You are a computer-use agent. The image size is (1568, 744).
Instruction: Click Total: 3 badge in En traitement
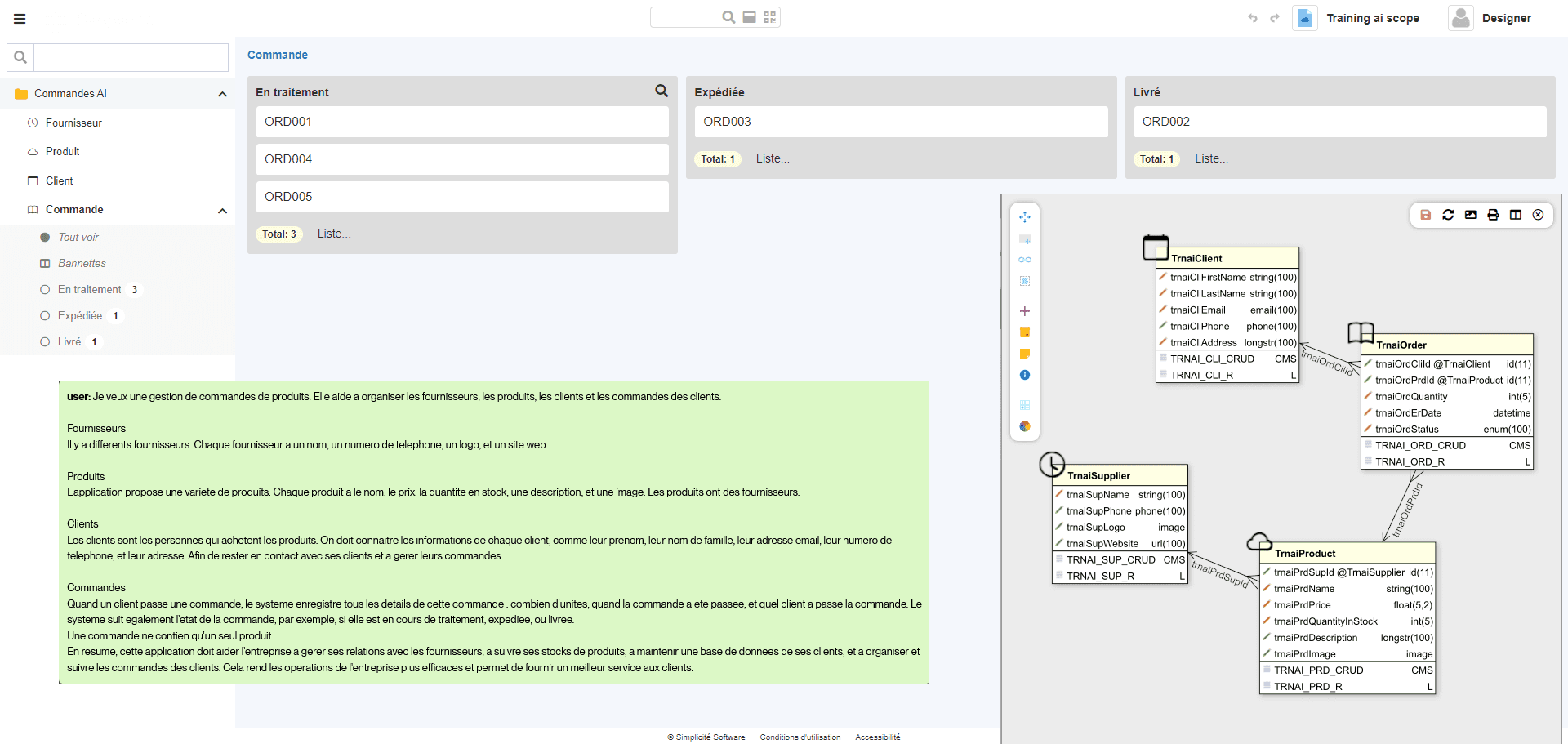coord(279,234)
